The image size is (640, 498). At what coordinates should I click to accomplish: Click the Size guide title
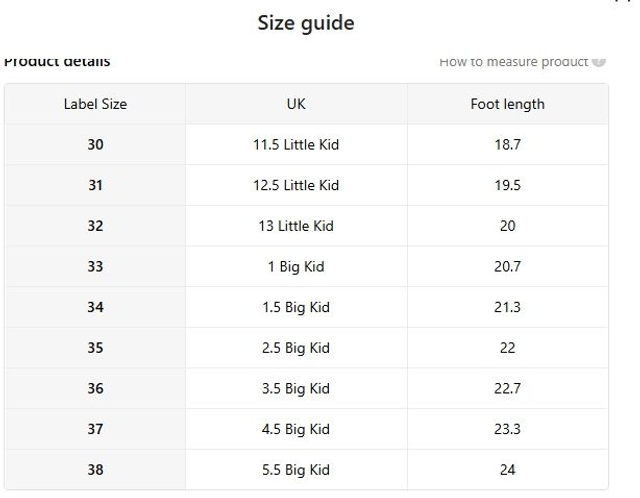tap(306, 23)
